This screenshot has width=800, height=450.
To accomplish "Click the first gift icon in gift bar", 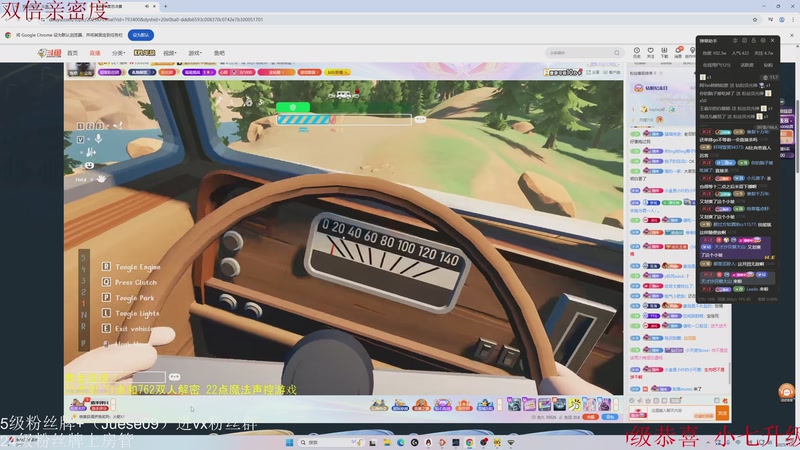I will (x=514, y=405).
